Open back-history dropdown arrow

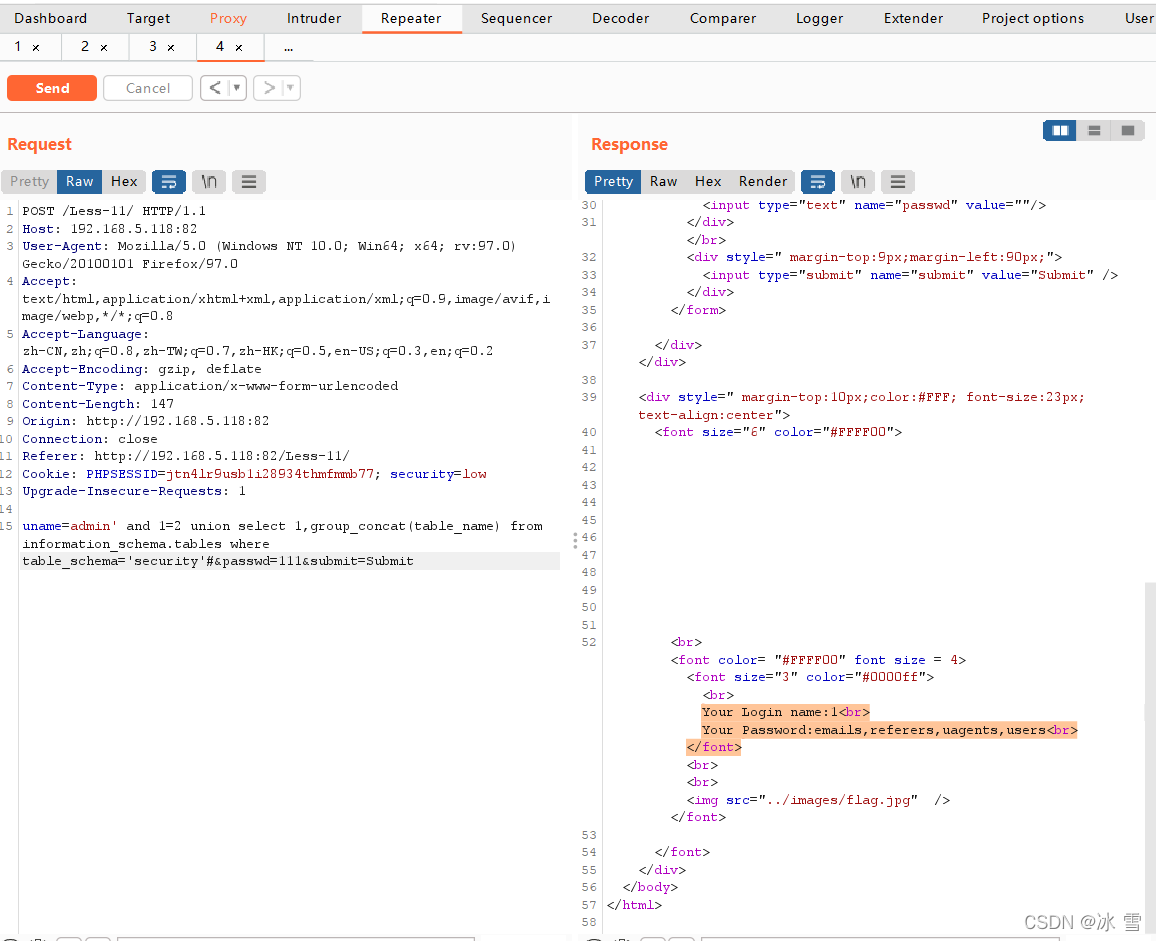pyautogui.click(x=237, y=88)
